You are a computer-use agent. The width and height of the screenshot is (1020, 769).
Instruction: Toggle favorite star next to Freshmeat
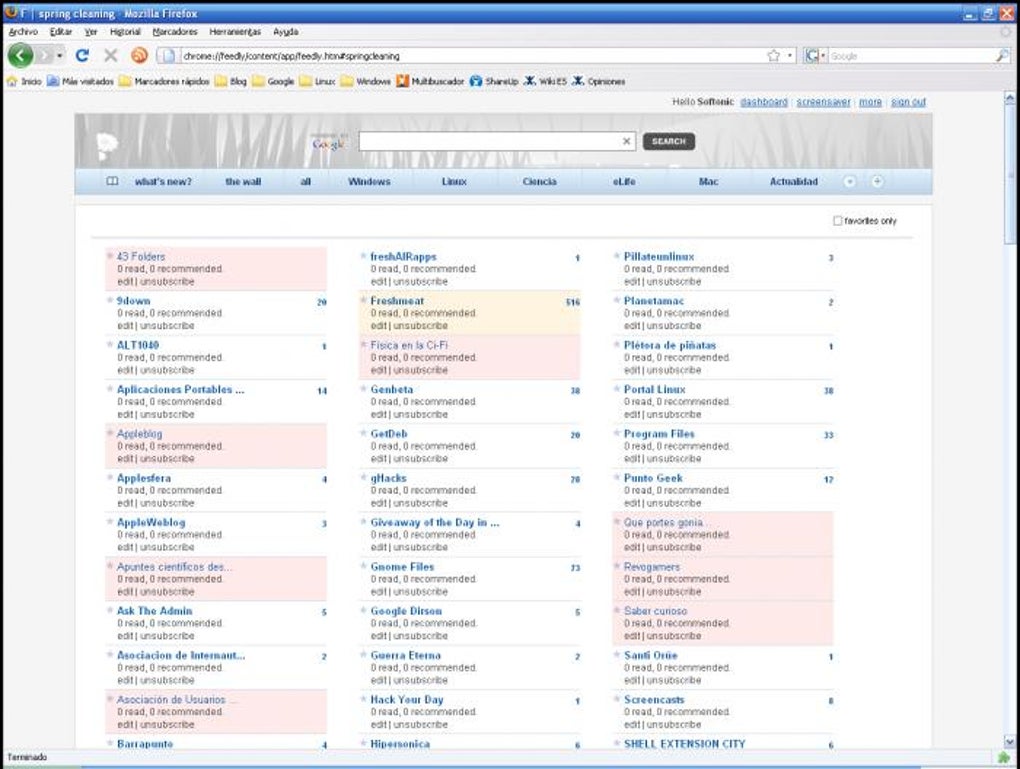point(364,300)
